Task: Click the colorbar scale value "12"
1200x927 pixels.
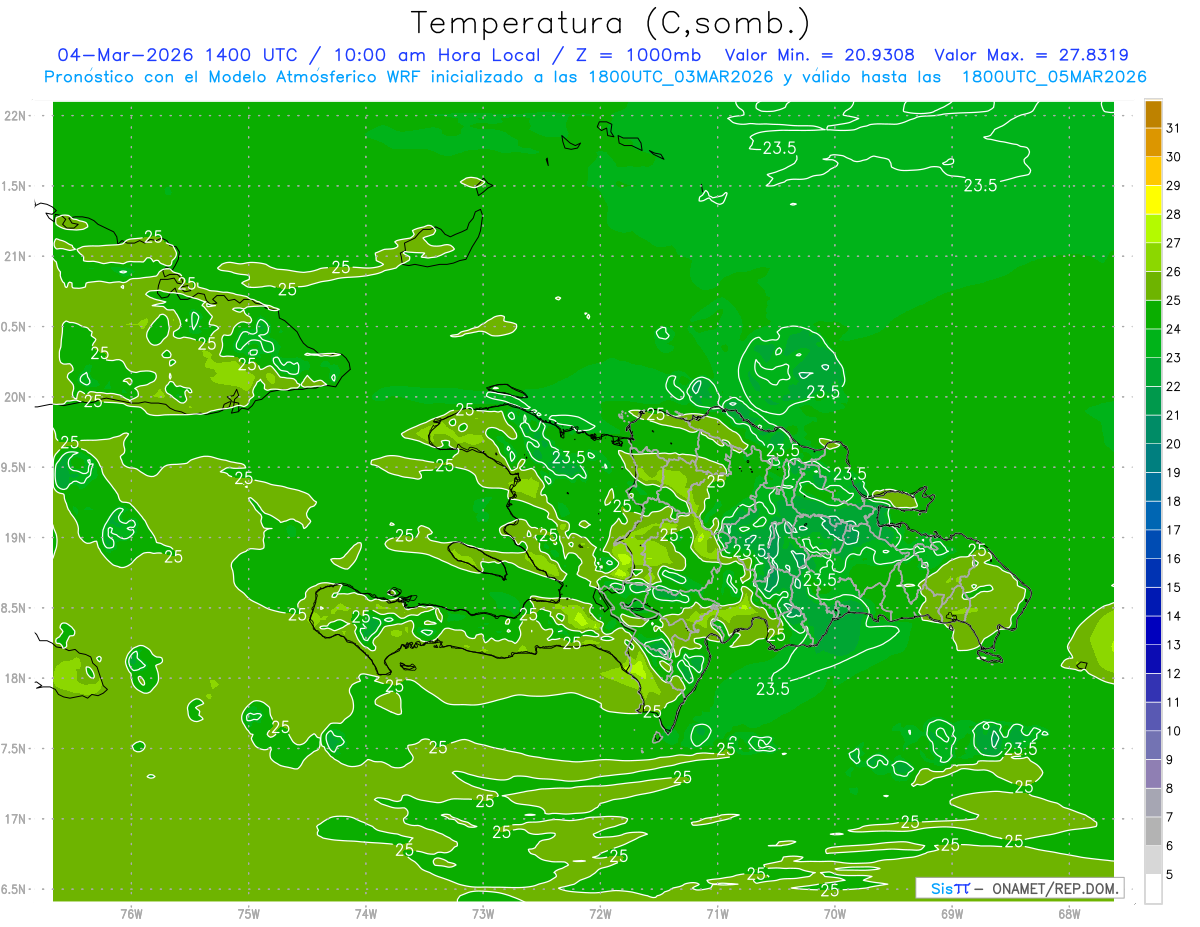Action: (x=1173, y=673)
